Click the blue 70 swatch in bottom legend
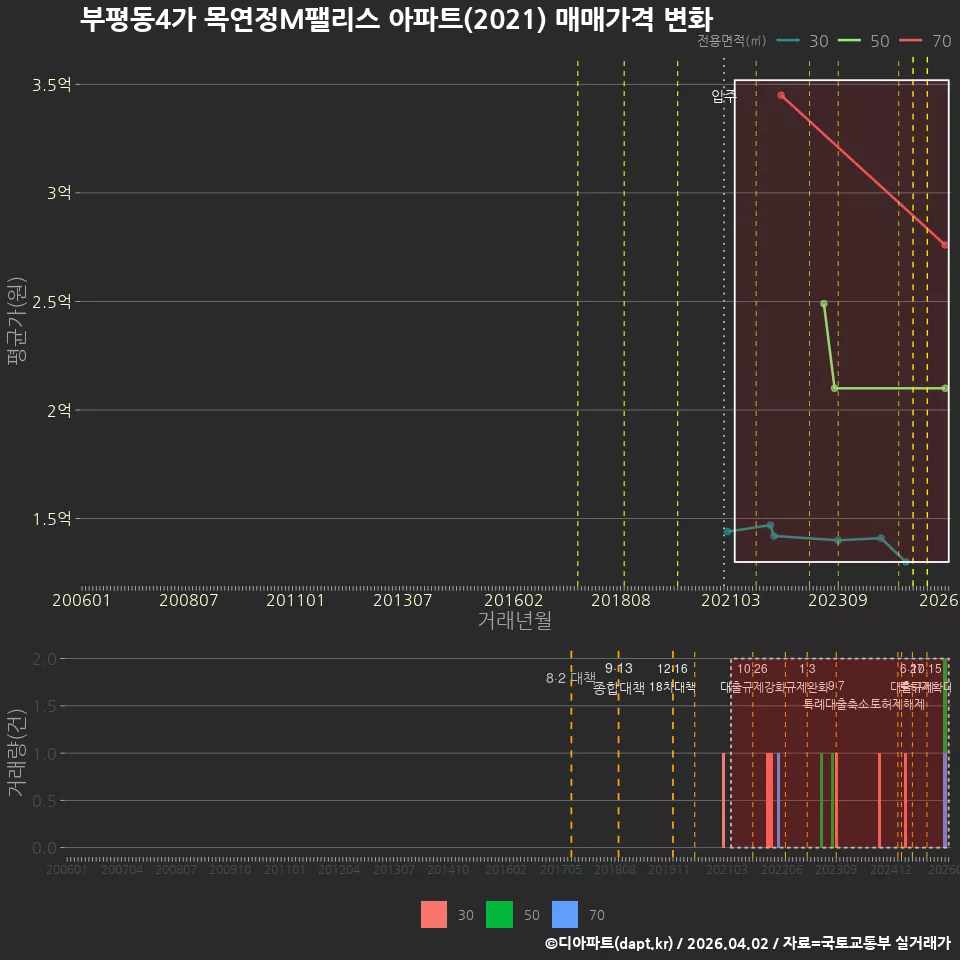 pyautogui.click(x=564, y=915)
